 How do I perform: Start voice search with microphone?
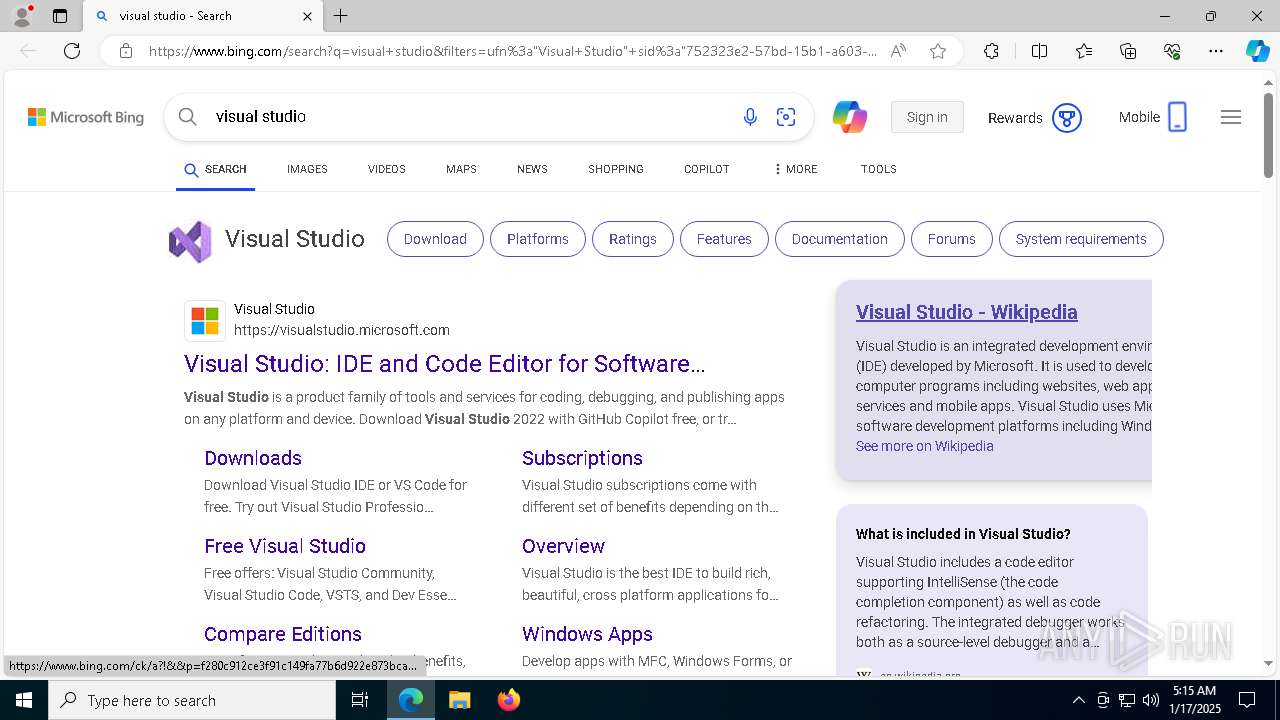pyautogui.click(x=750, y=117)
